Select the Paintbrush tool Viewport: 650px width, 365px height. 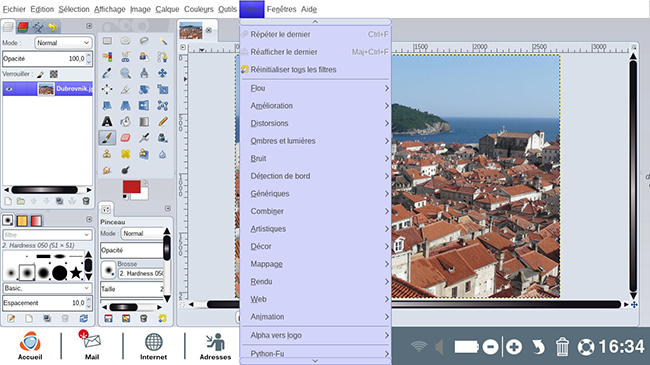point(107,138)
